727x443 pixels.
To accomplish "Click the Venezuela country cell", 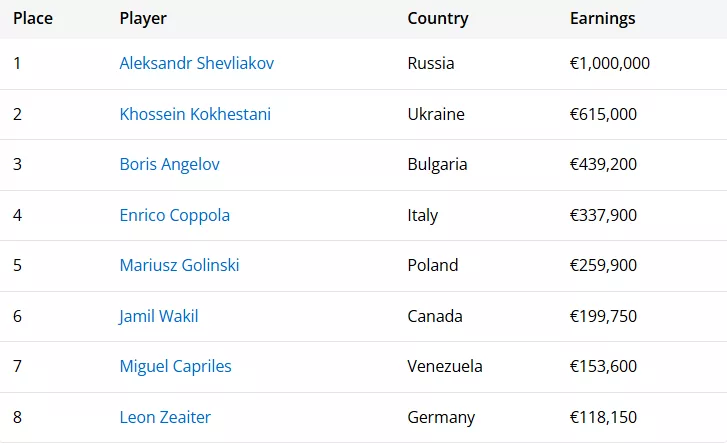I will pos(445,366).
